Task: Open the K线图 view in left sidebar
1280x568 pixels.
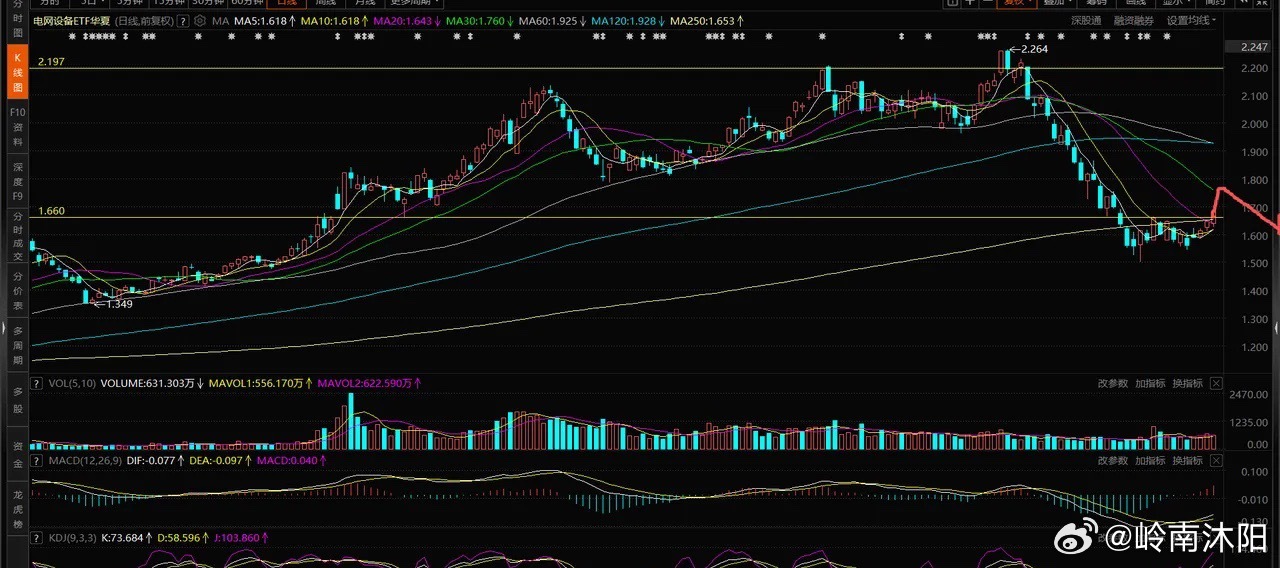Action: point(17,74)
